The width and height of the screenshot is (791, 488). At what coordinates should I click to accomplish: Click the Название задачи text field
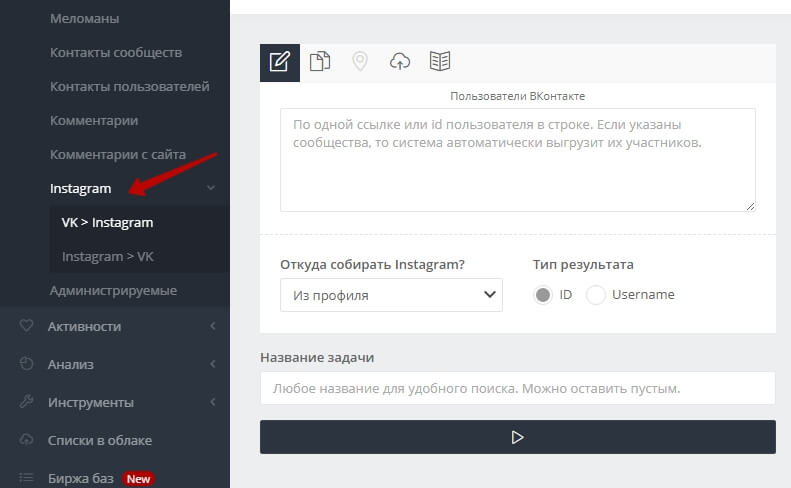pos(517,388)
